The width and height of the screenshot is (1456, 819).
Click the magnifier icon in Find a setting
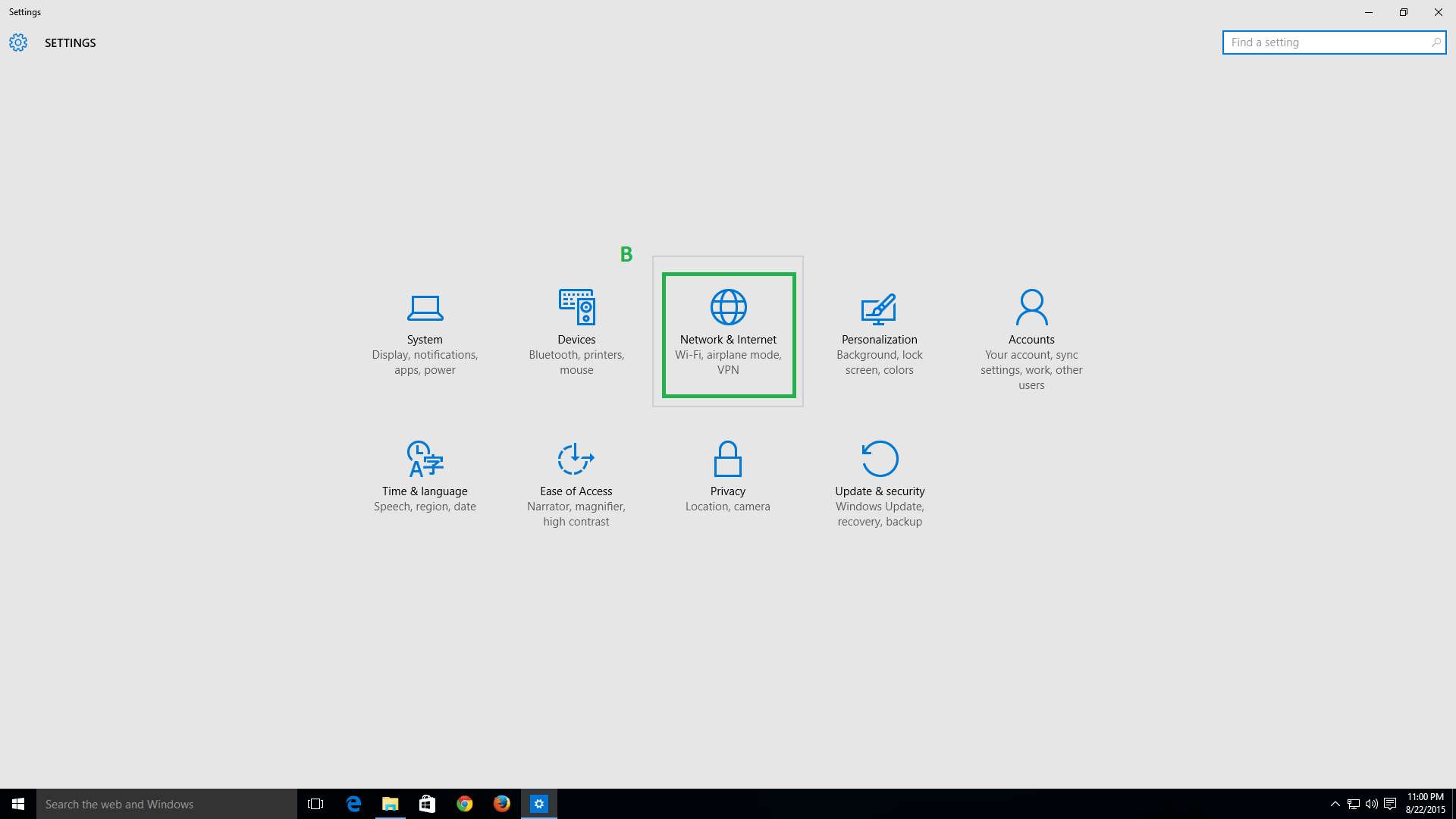(1436, 42)
